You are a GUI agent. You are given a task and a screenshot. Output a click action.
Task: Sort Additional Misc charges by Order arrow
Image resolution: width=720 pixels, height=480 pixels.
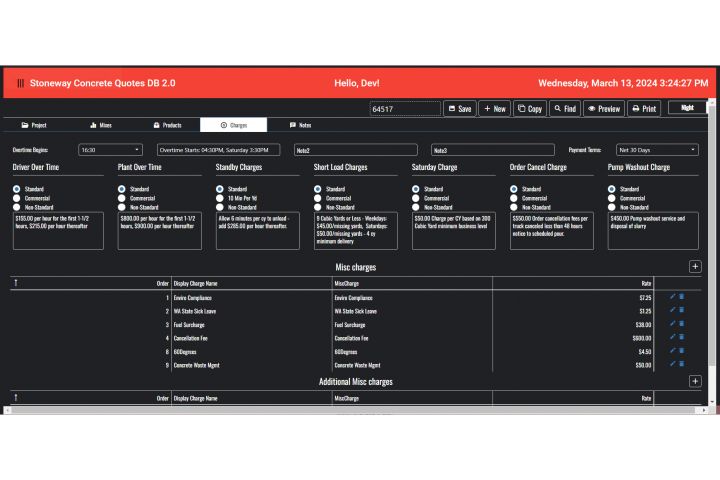tap(16, 398)
